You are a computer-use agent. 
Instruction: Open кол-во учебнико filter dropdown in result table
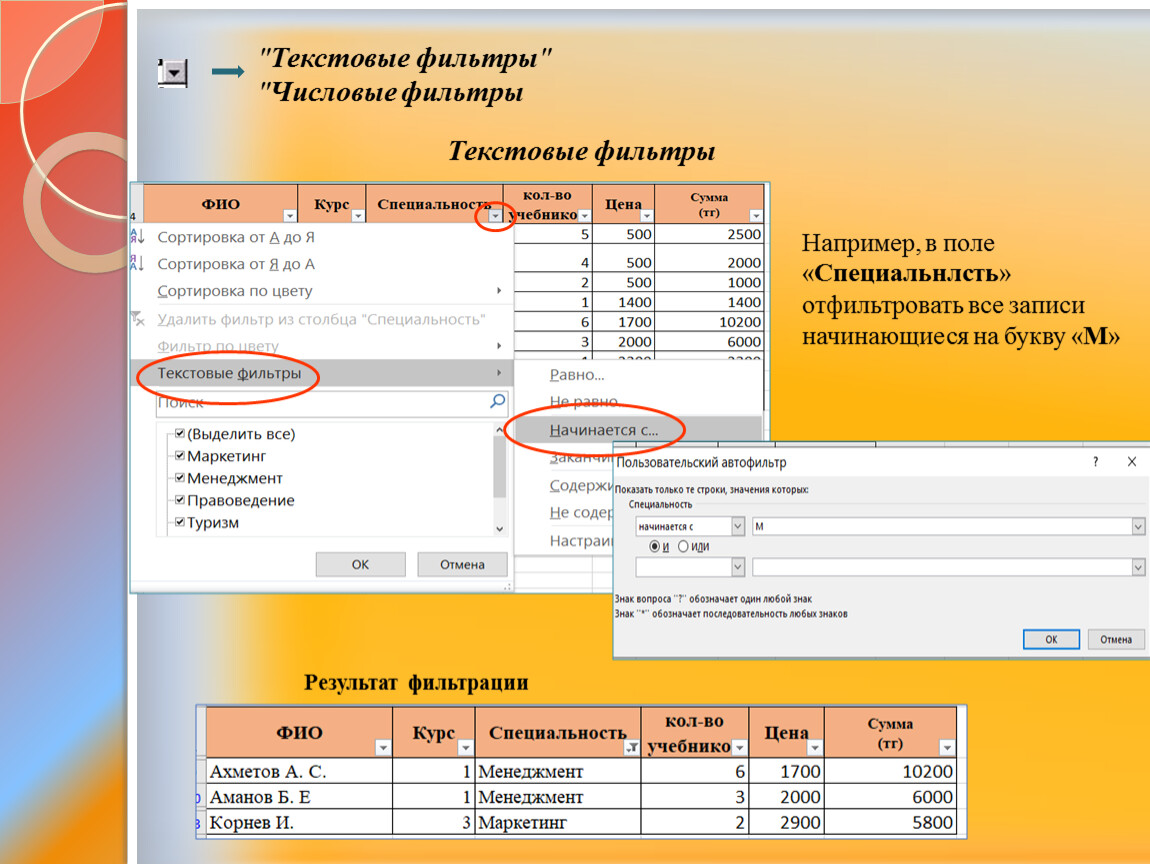pyautogui.click(x=739, y=747)
